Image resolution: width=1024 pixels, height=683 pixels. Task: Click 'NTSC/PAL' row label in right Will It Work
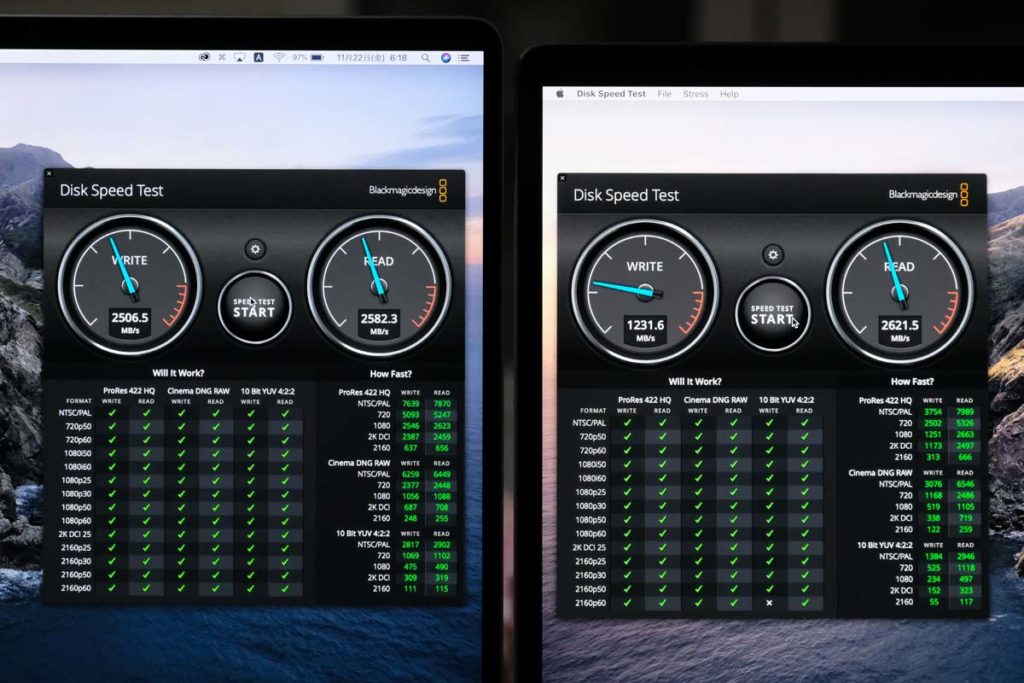point(589,423)
